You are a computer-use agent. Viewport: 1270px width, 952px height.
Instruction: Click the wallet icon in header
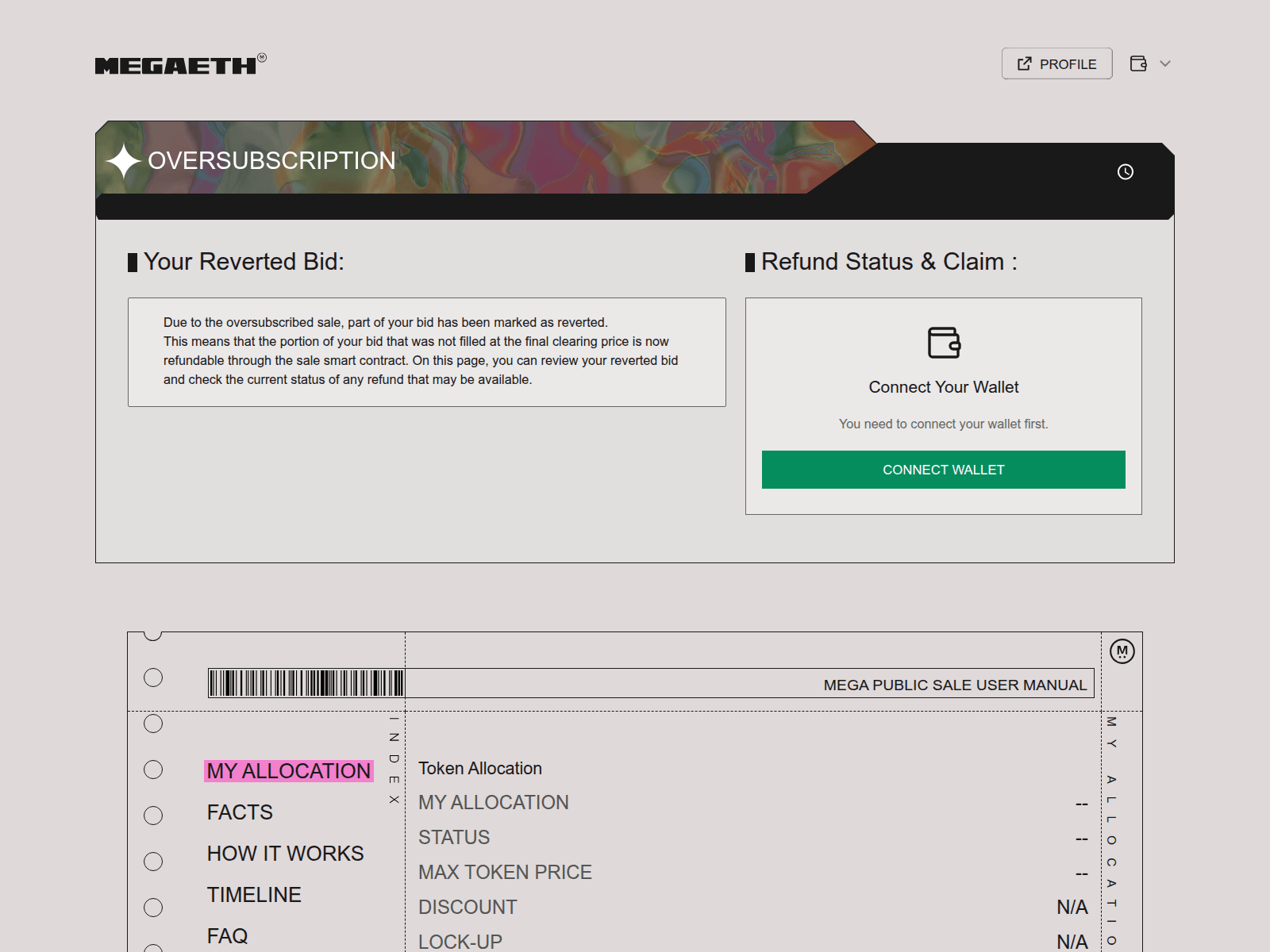tap(1138, 63)
